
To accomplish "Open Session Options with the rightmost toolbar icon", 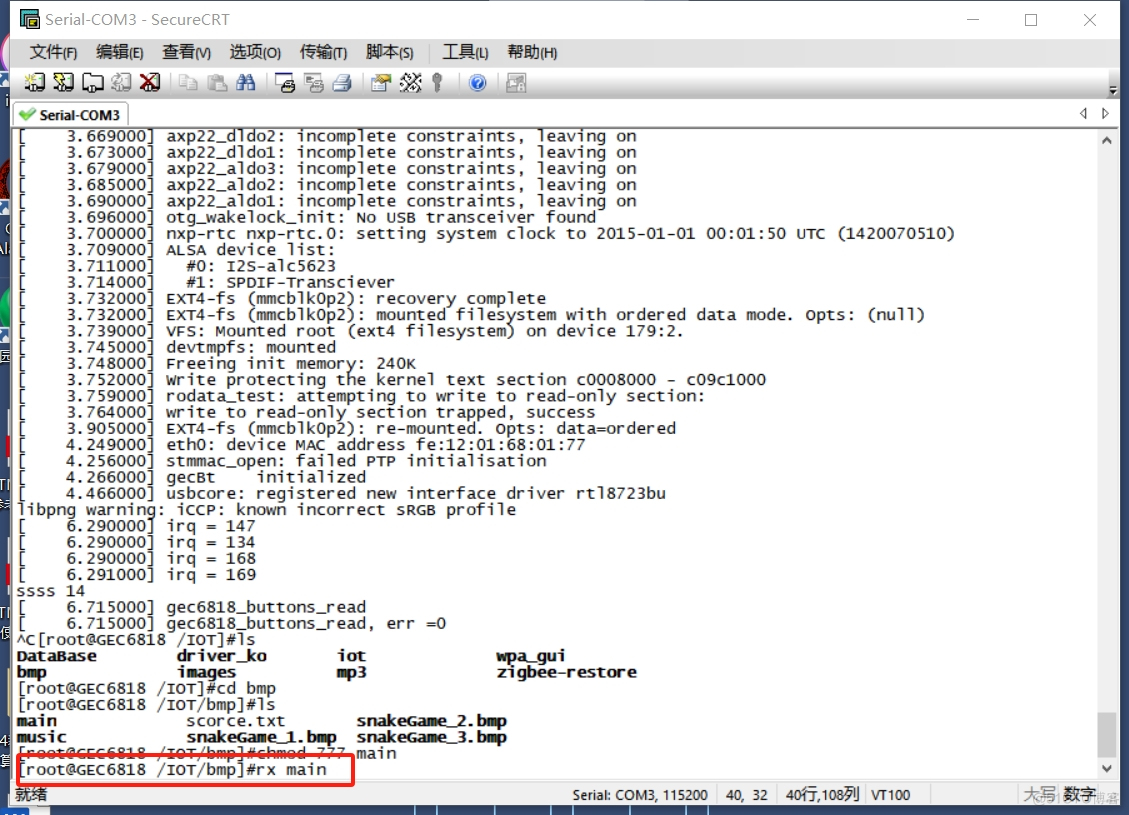I will [x=516, y=83].
